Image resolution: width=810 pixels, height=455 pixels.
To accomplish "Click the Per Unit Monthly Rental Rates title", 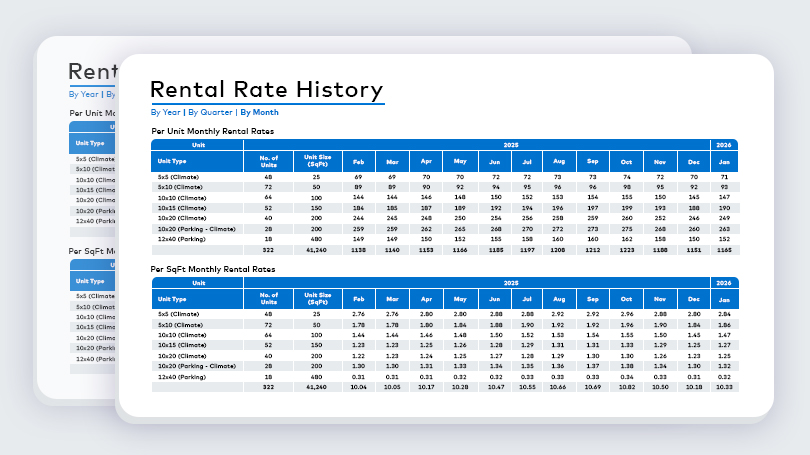I will tap(212, 131).
